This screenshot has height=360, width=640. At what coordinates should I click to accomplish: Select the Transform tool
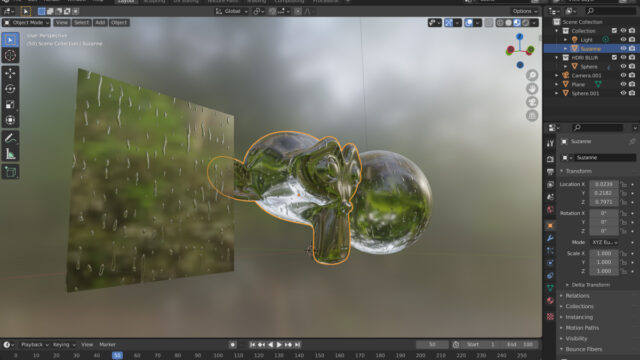tap(10, 120)
